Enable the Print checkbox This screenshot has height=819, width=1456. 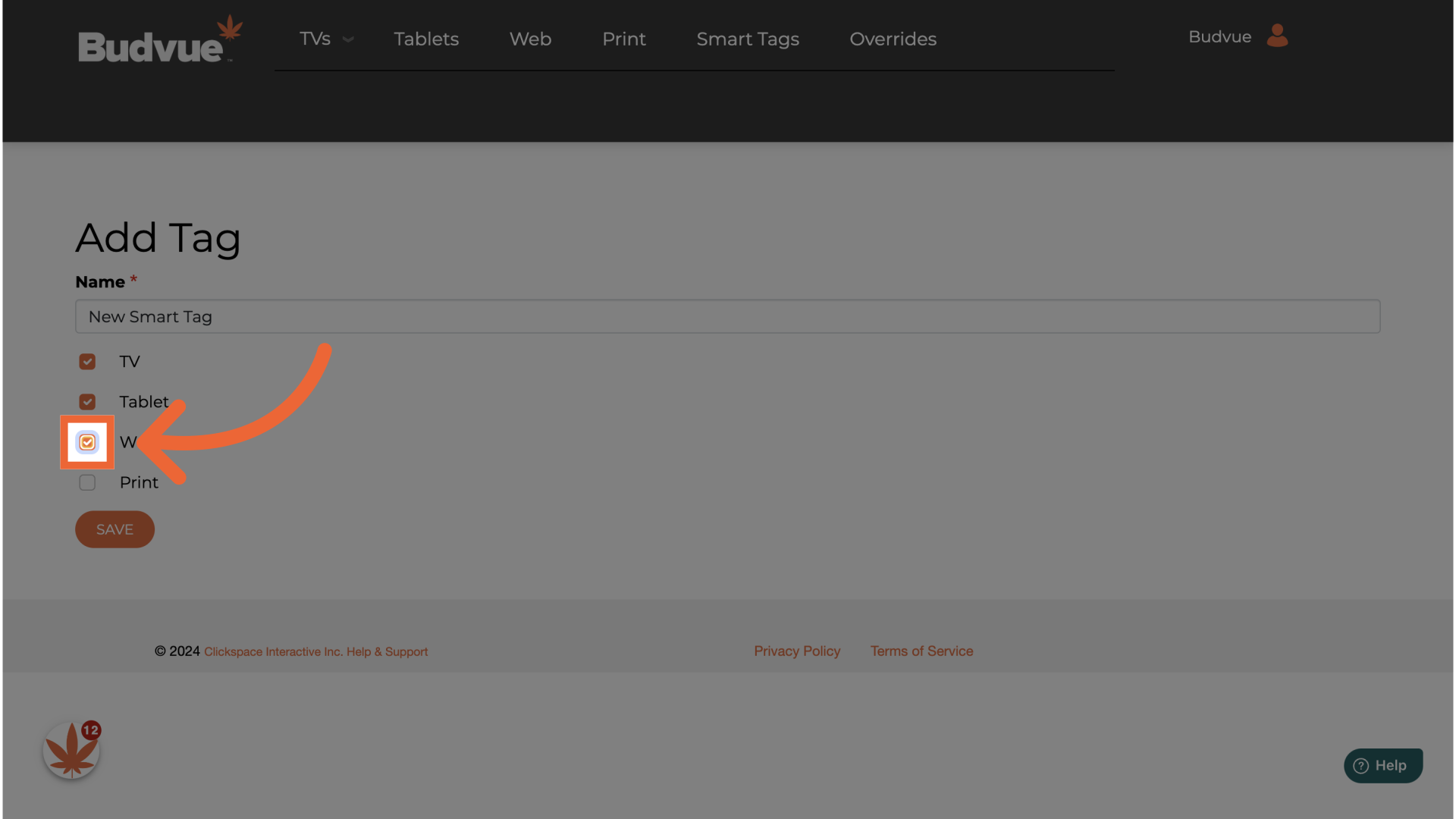pos(87,482)
